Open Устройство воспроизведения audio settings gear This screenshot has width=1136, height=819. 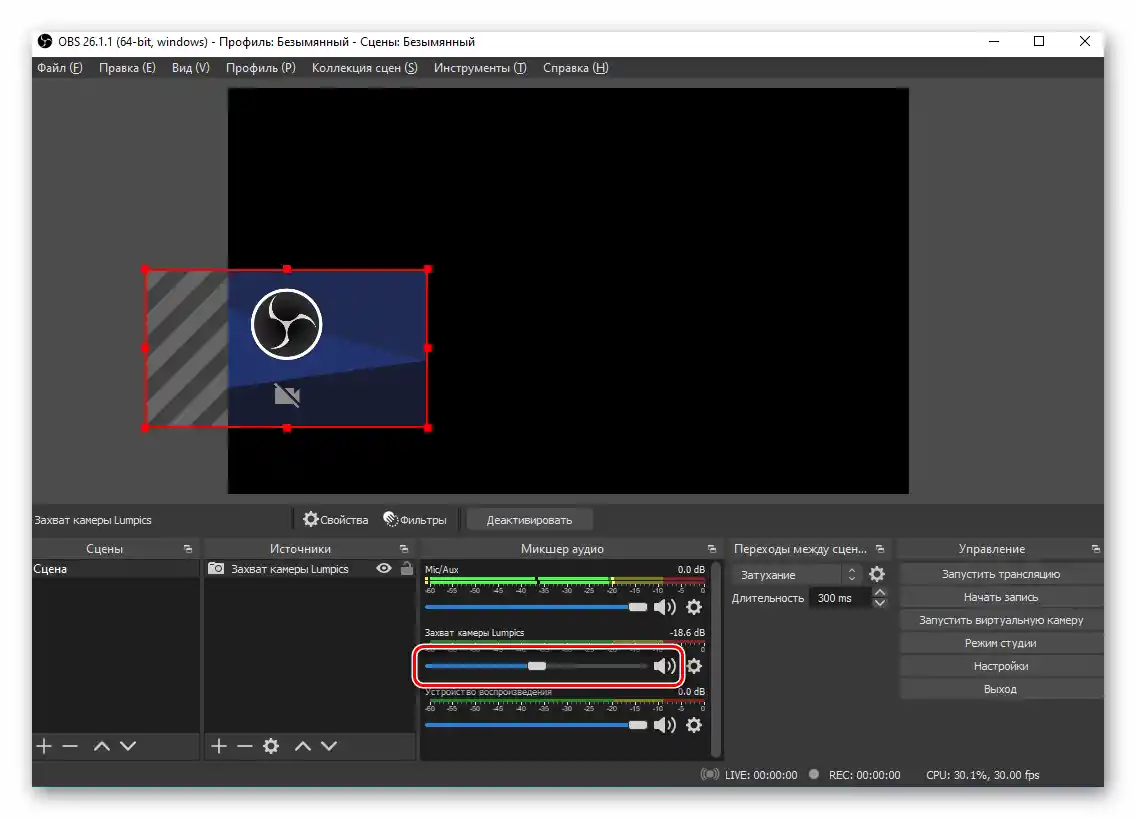click(x=694, y=725)
